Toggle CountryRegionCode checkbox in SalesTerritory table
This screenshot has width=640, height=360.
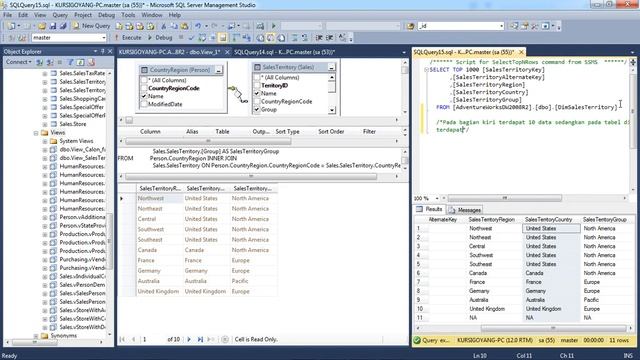pyautogui.click(x=257, y=101)
